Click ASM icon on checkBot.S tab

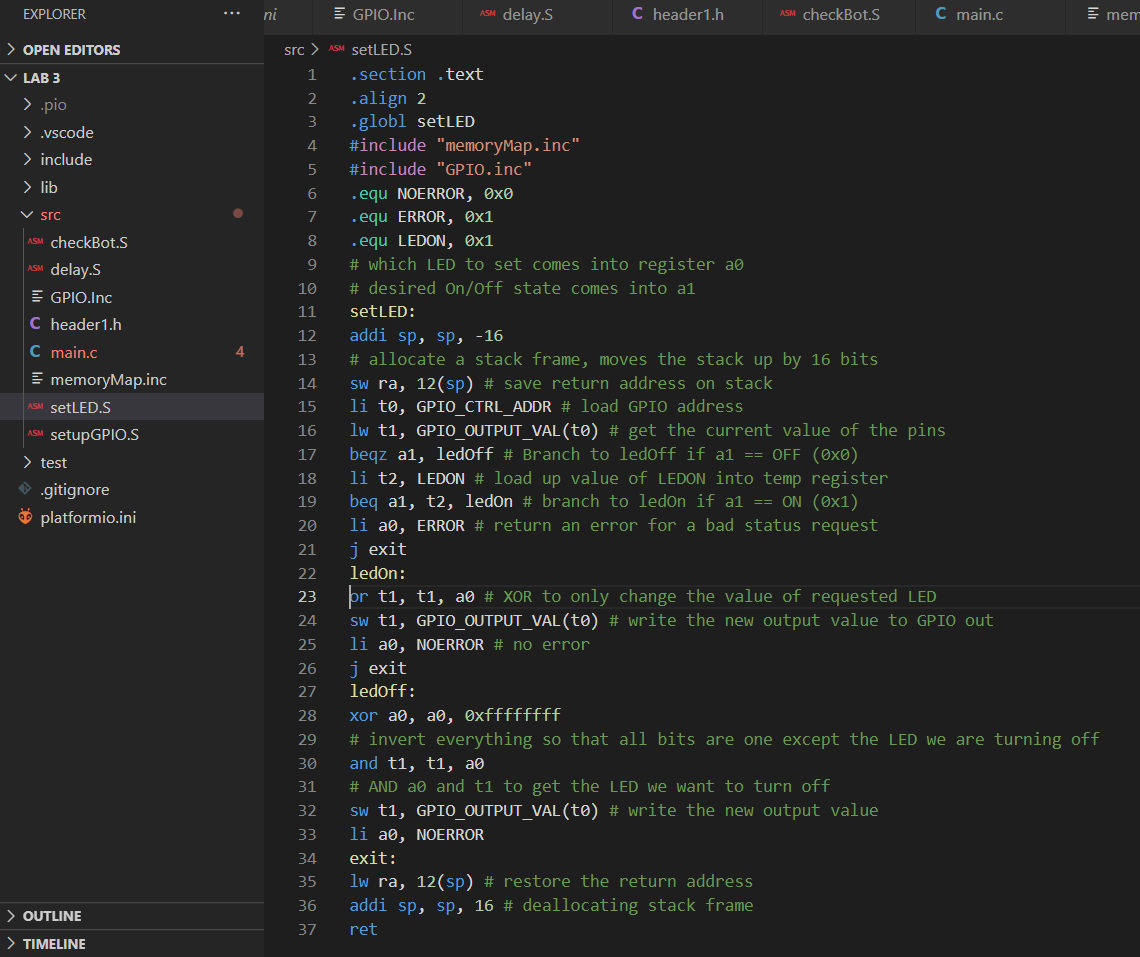(x=788, y=14)
